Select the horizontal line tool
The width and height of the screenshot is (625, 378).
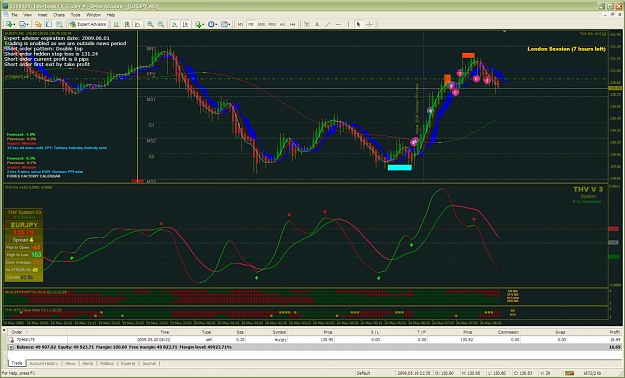coord(338,24)
